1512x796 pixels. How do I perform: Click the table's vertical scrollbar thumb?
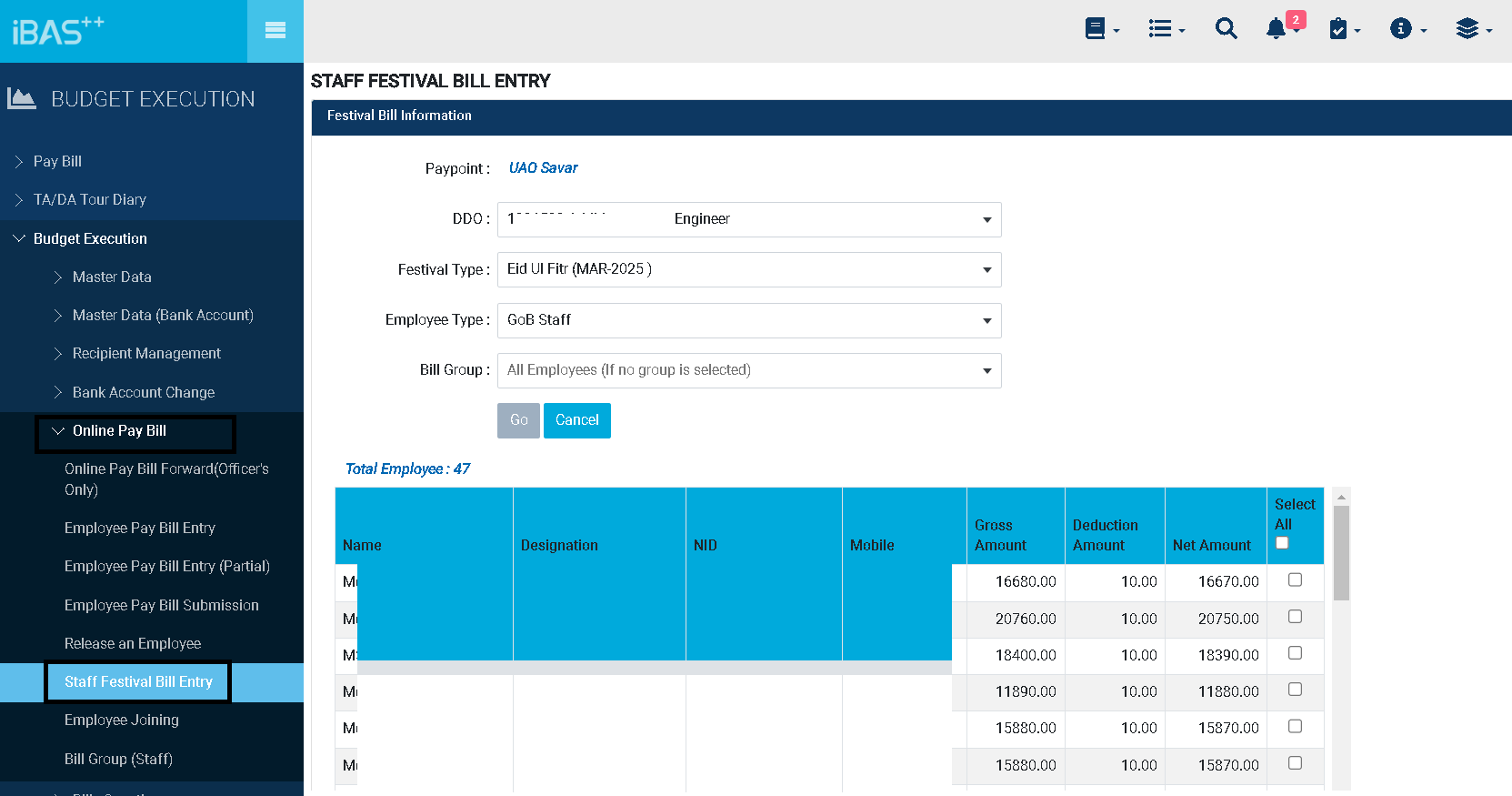click(x=1341, y=553)
